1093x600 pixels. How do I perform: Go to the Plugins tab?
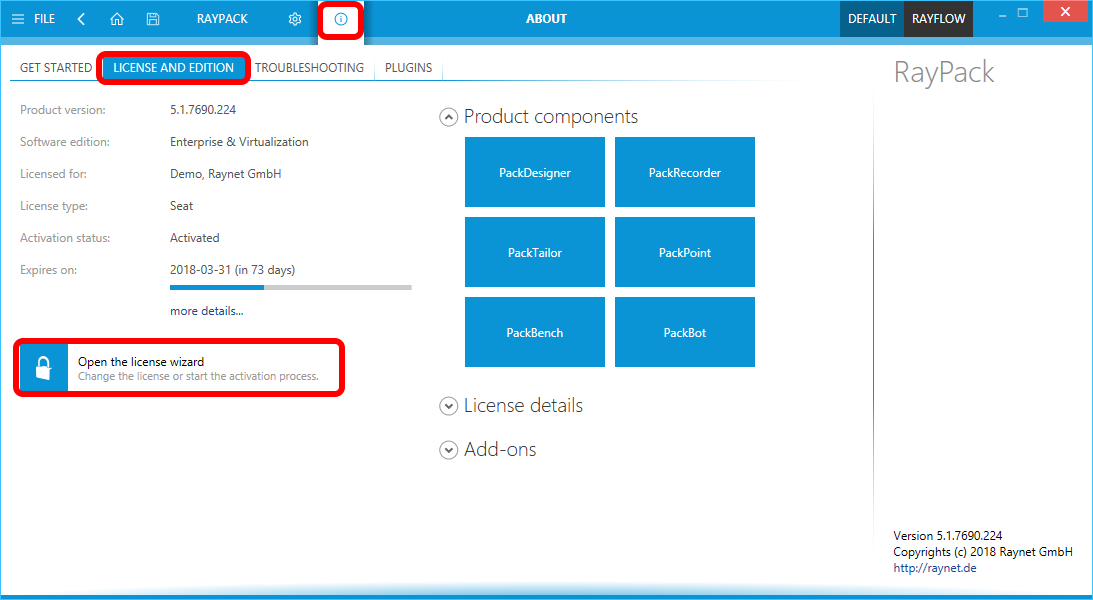[408, 68]
